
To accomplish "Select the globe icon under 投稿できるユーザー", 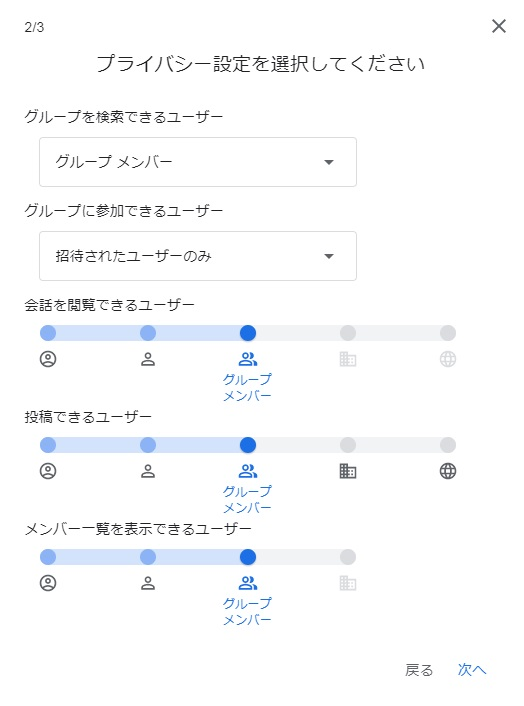I will [x=447, y=471].
